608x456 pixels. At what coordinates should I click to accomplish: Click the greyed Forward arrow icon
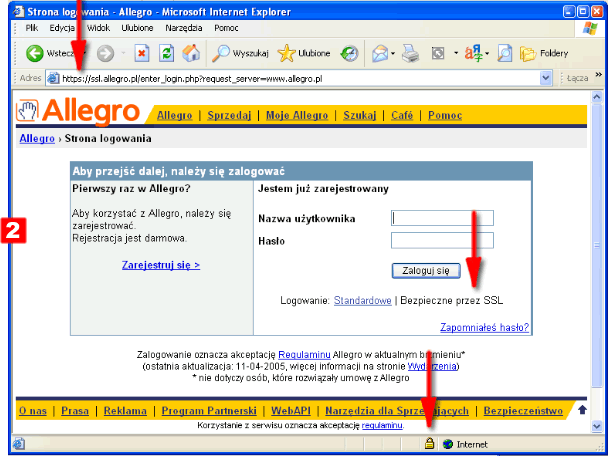click(105, 54)
